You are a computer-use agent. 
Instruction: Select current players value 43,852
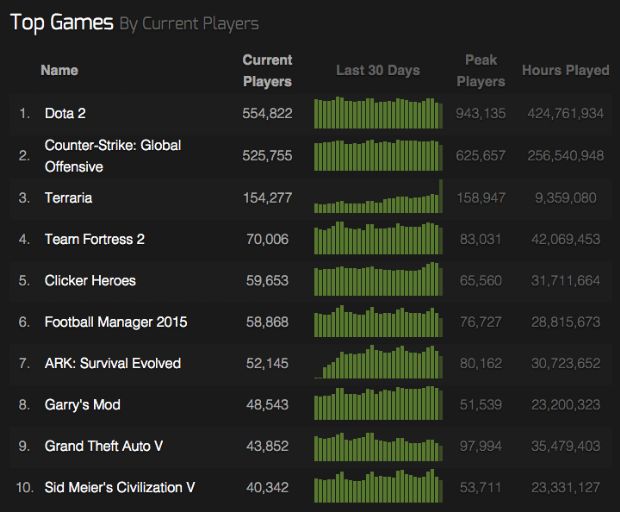[267, 446]
